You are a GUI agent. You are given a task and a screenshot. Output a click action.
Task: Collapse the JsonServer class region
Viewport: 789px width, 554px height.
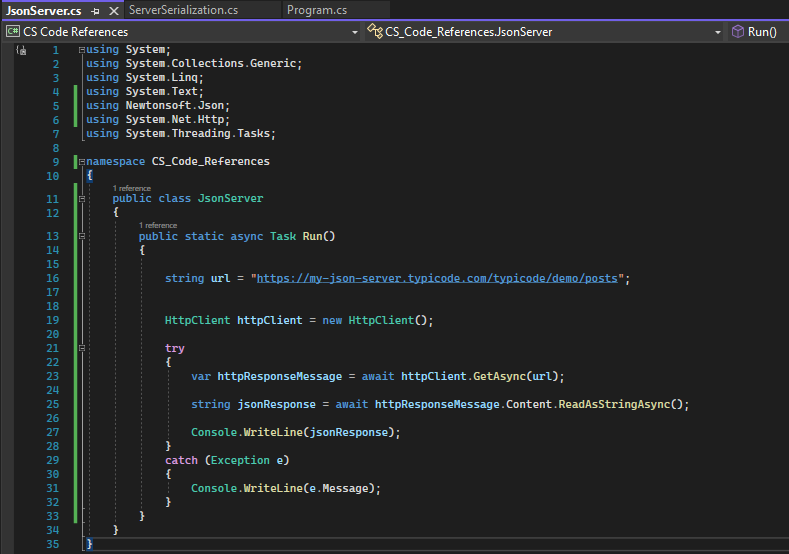(x=82, y=199)
